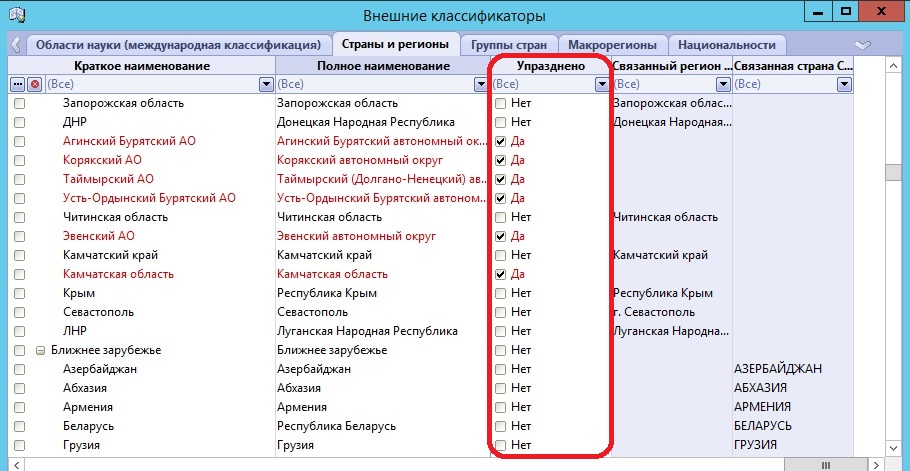Tick row selector for Грузия

coord(19,445)
